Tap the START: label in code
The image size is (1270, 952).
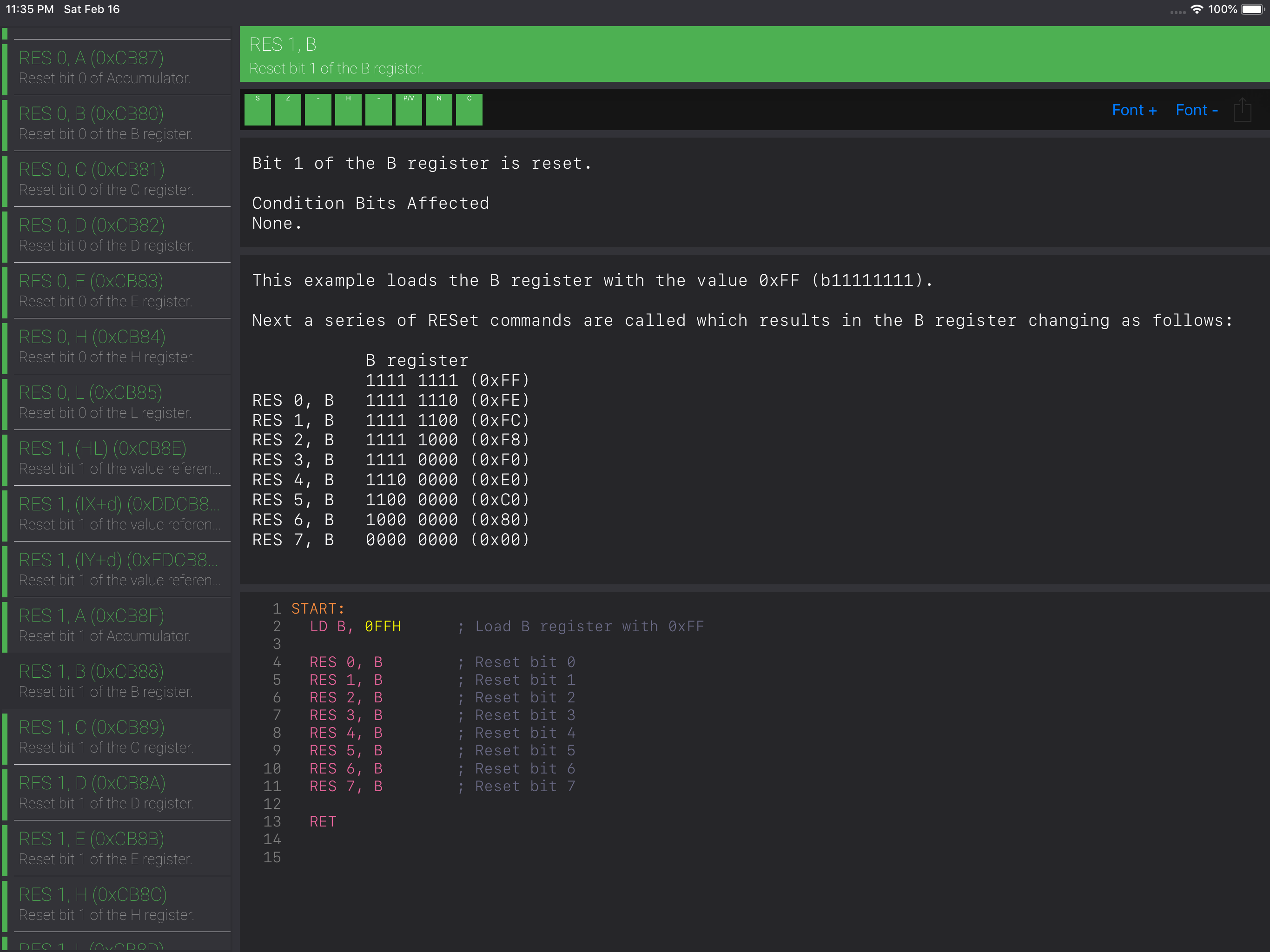317,608
